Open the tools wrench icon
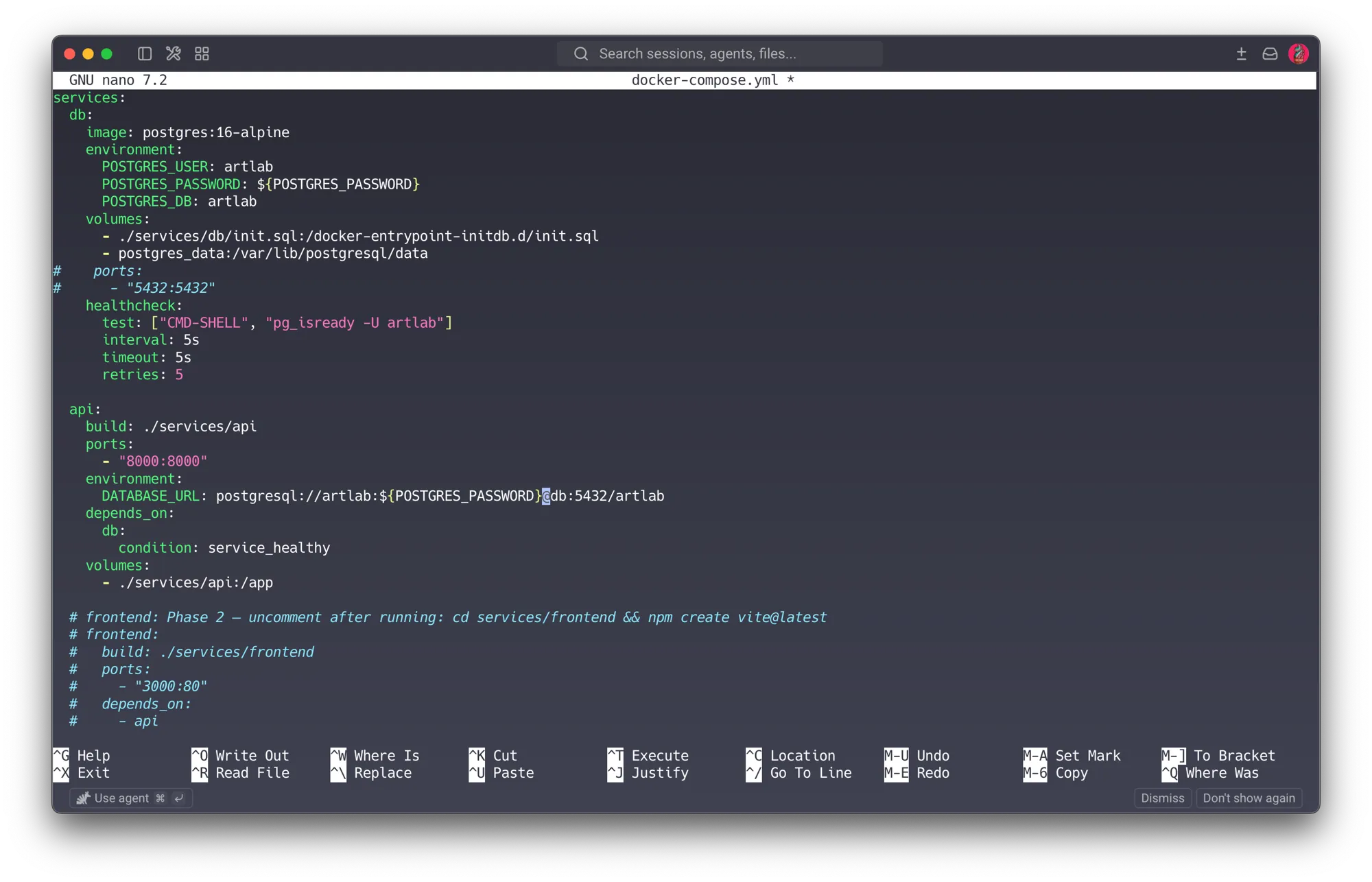Image resolution: width=1372 pixels, height=882 pixels. pyautogui.click(x=173, y=53)
